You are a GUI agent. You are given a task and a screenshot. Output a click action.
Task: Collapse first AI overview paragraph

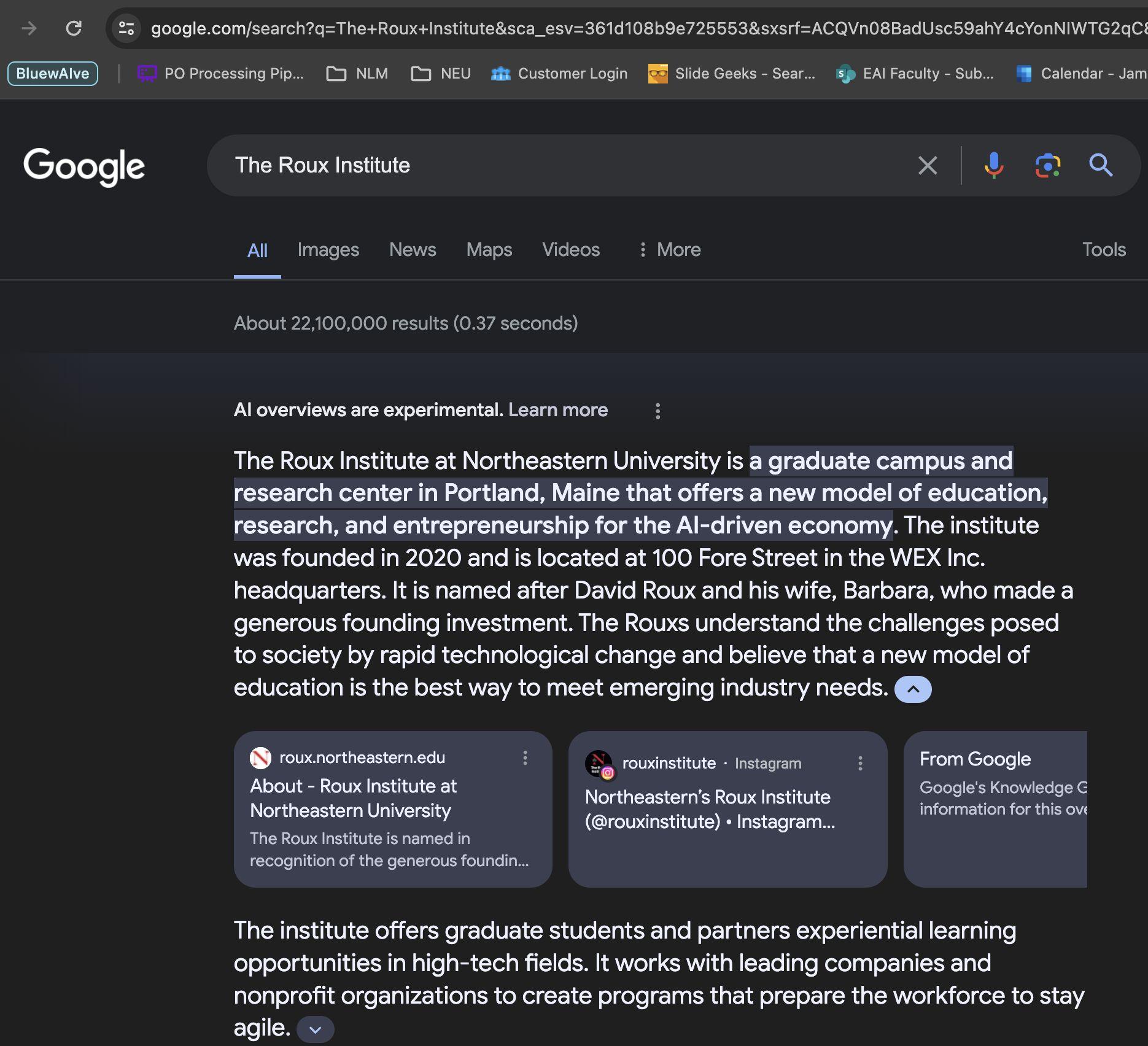coord(913,689)
